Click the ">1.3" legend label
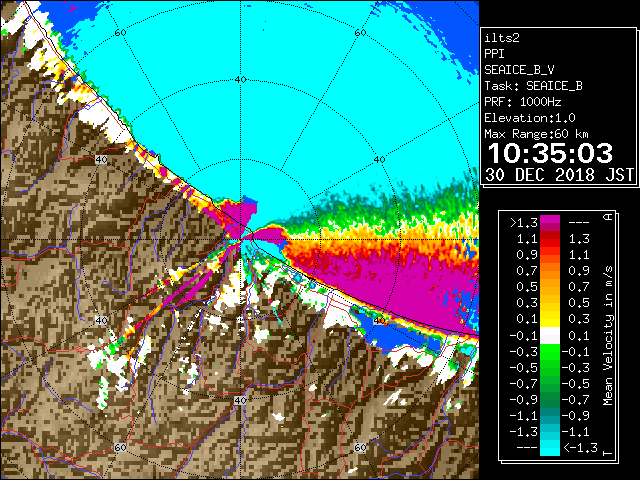Viewport: 640px width, 480px height. point(524,223)
